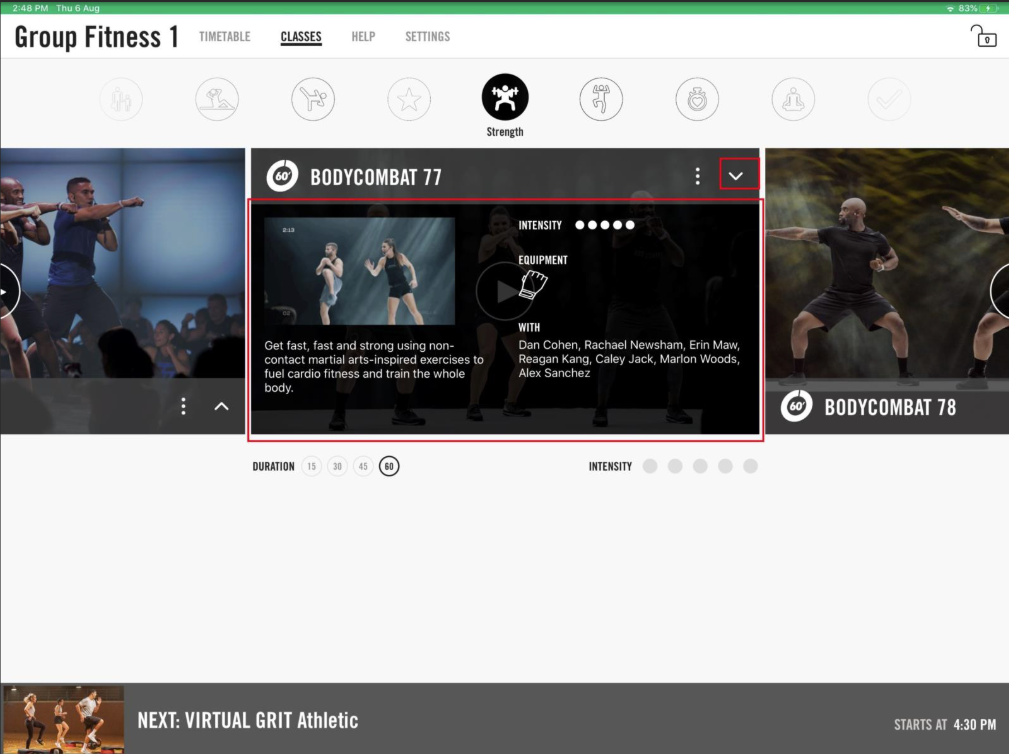
Task: Filter classes by 30 minute duration
Action: pos(337,466)
